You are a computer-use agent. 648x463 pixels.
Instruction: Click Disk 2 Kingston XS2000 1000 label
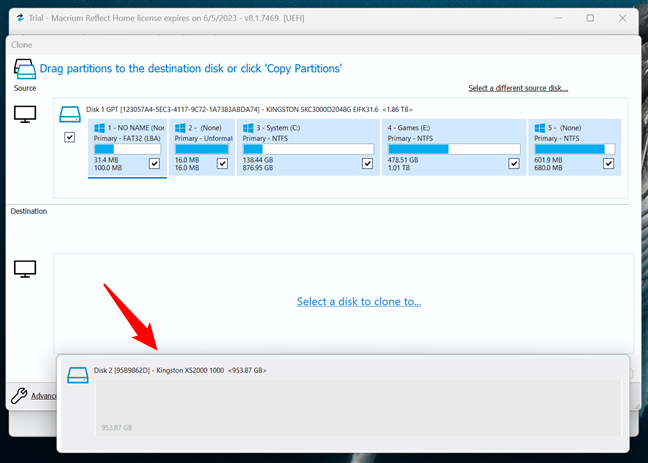pos(180,370)
